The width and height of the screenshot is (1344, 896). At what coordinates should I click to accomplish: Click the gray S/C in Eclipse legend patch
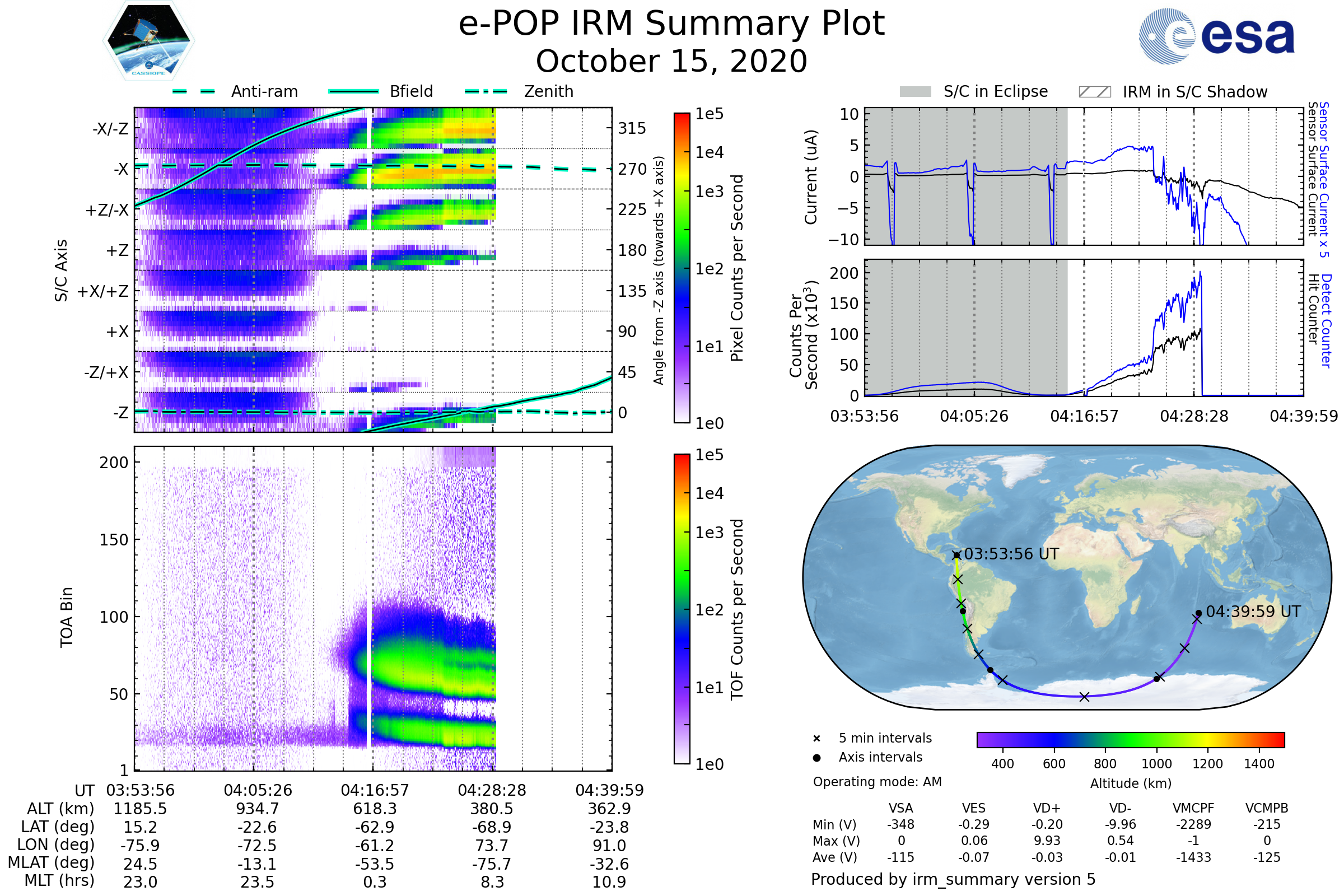916,92
